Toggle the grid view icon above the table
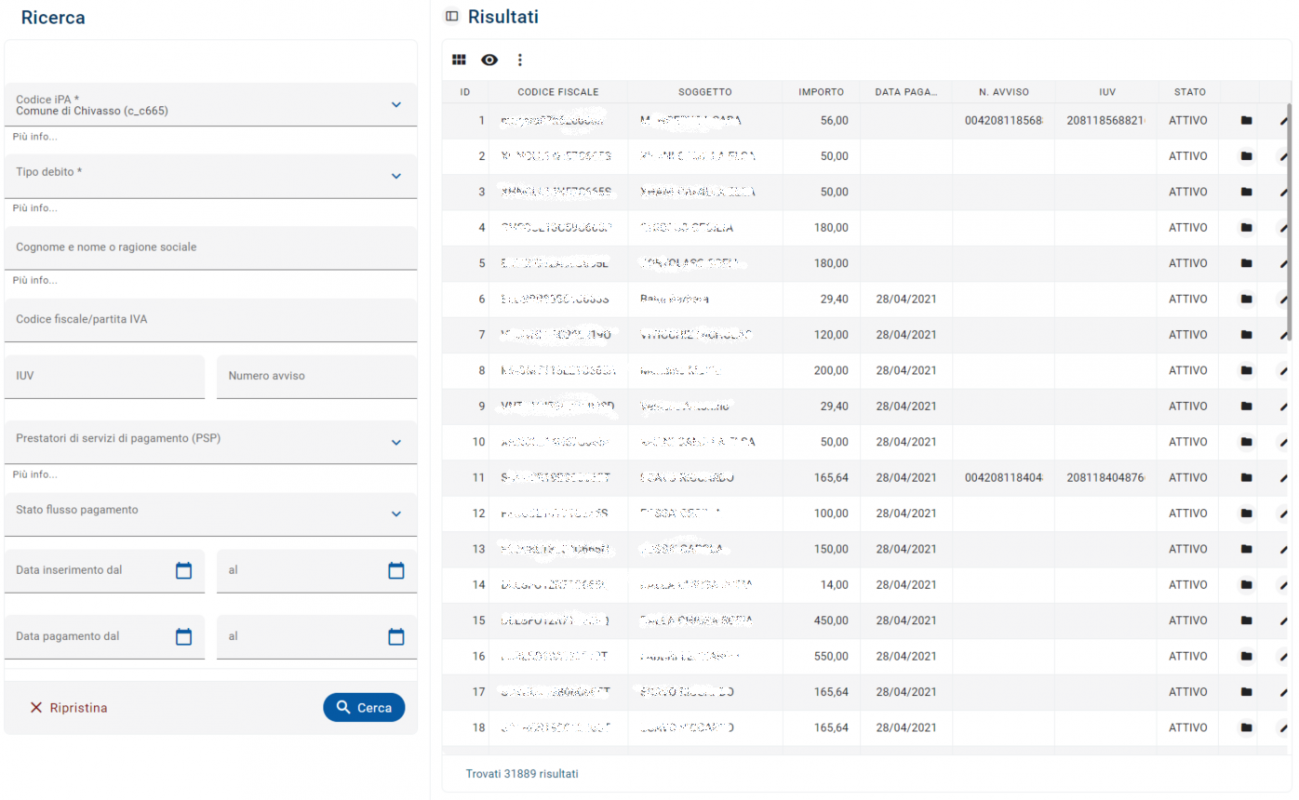The height and width of the screenshot is (800, 1299). pyautogui.click(x=459, y=60)
